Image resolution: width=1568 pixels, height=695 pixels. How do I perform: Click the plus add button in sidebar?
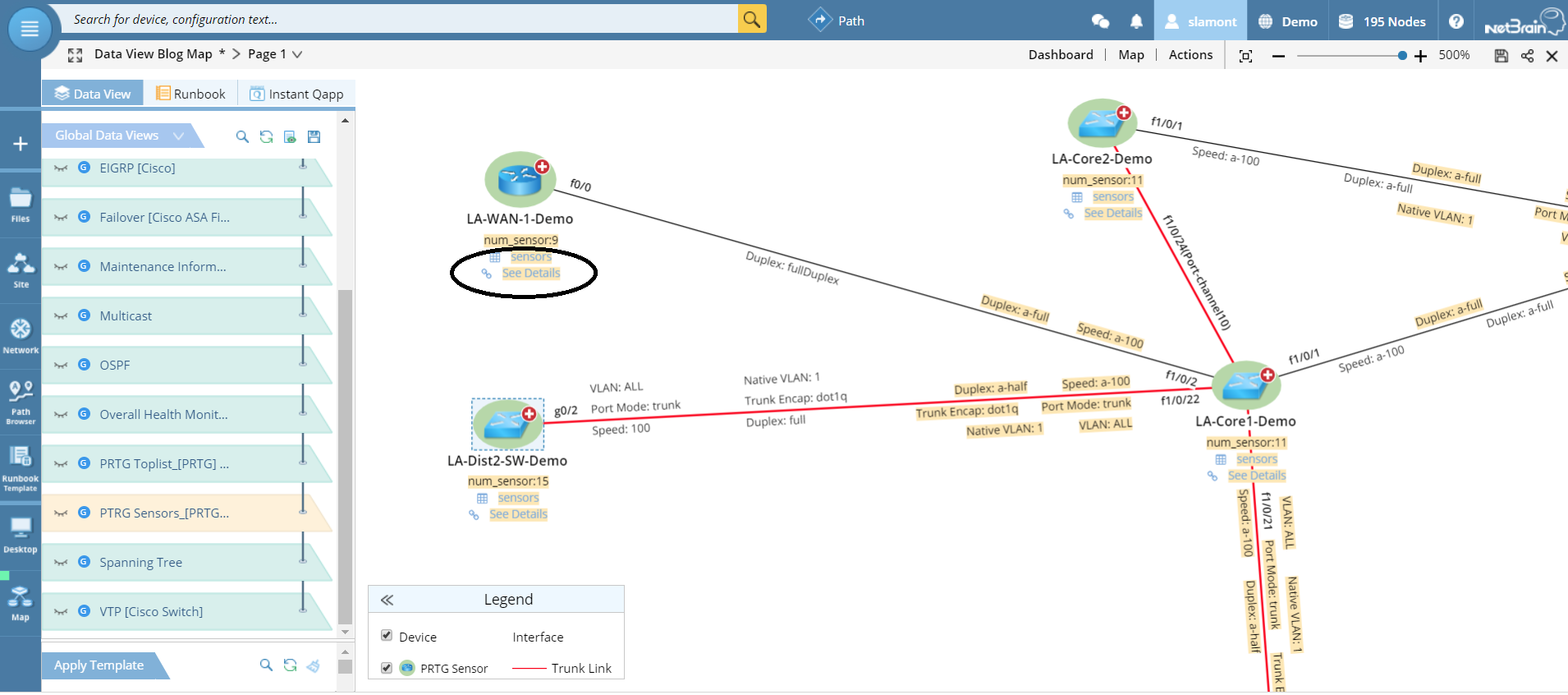[21, 144]
